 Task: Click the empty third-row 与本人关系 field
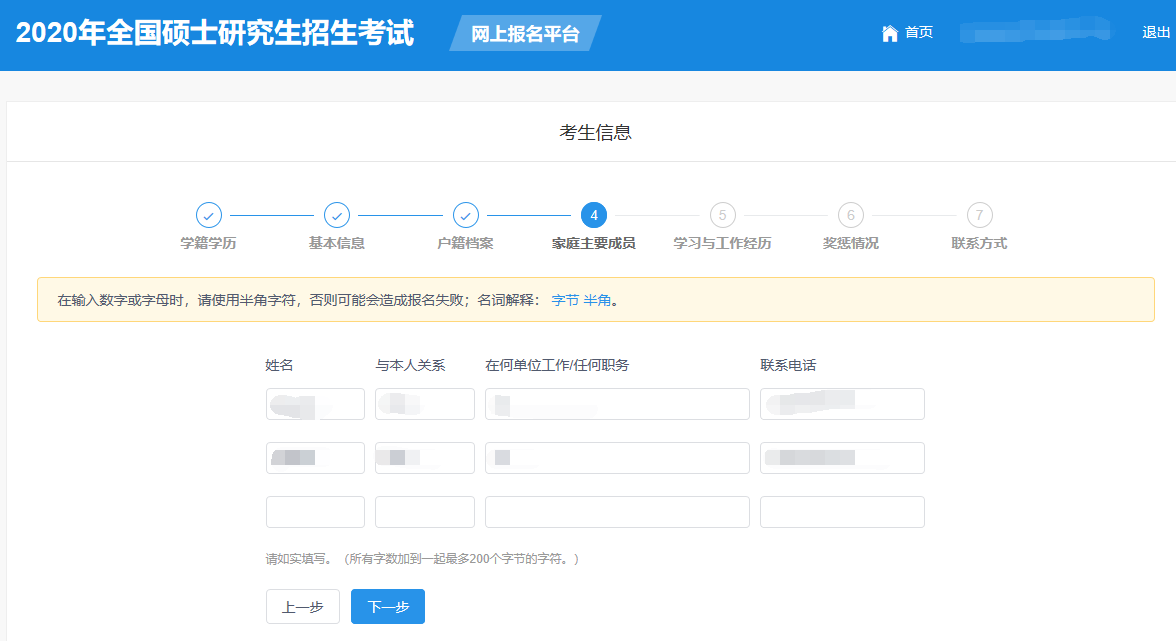[424, 512]
